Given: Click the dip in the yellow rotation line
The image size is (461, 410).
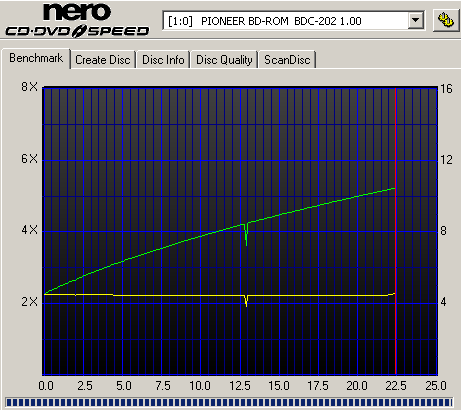Looking at the screenshot, I should [x=246, y=301].
